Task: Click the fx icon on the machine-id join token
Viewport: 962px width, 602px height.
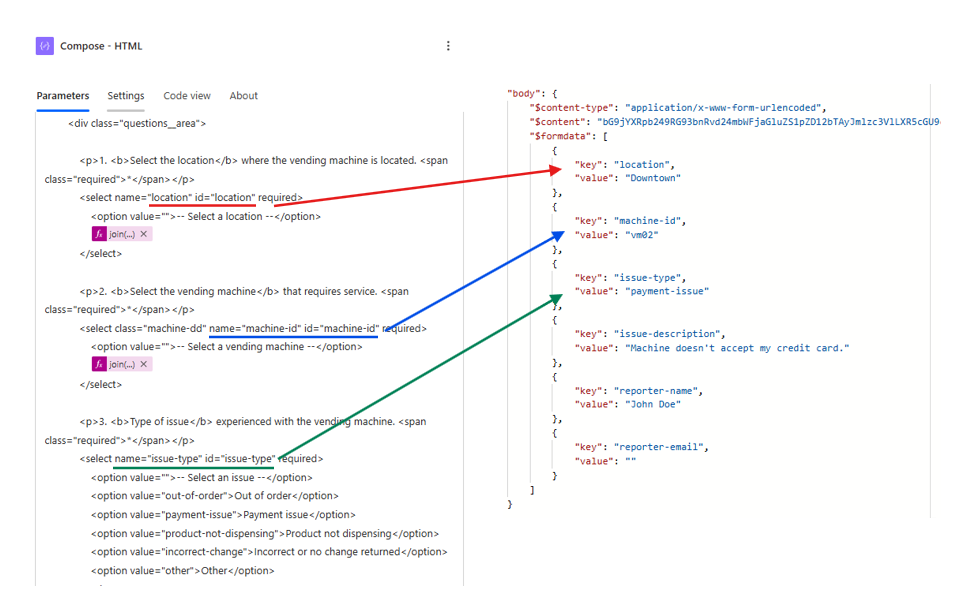Action: (x=100, y=363)
